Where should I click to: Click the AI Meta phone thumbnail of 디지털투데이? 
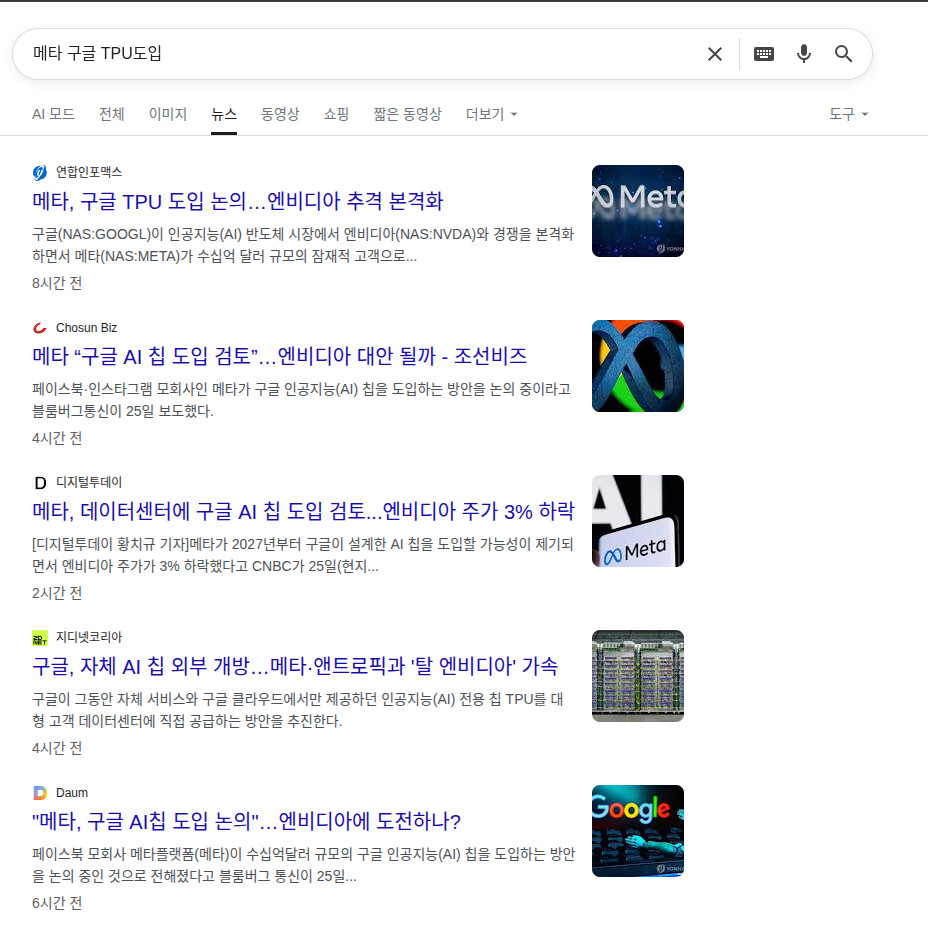(637, 521)
